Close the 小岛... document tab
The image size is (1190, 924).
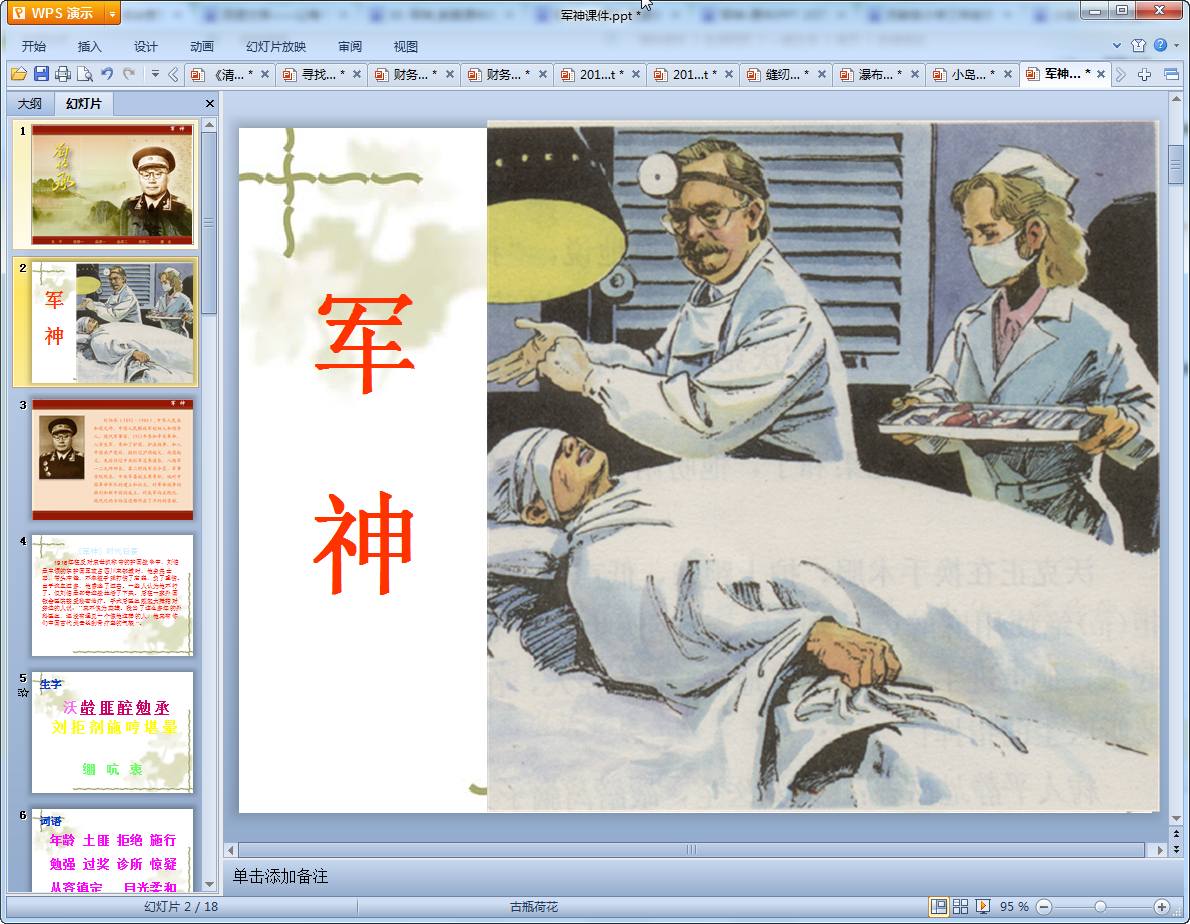pos(1008,74)
